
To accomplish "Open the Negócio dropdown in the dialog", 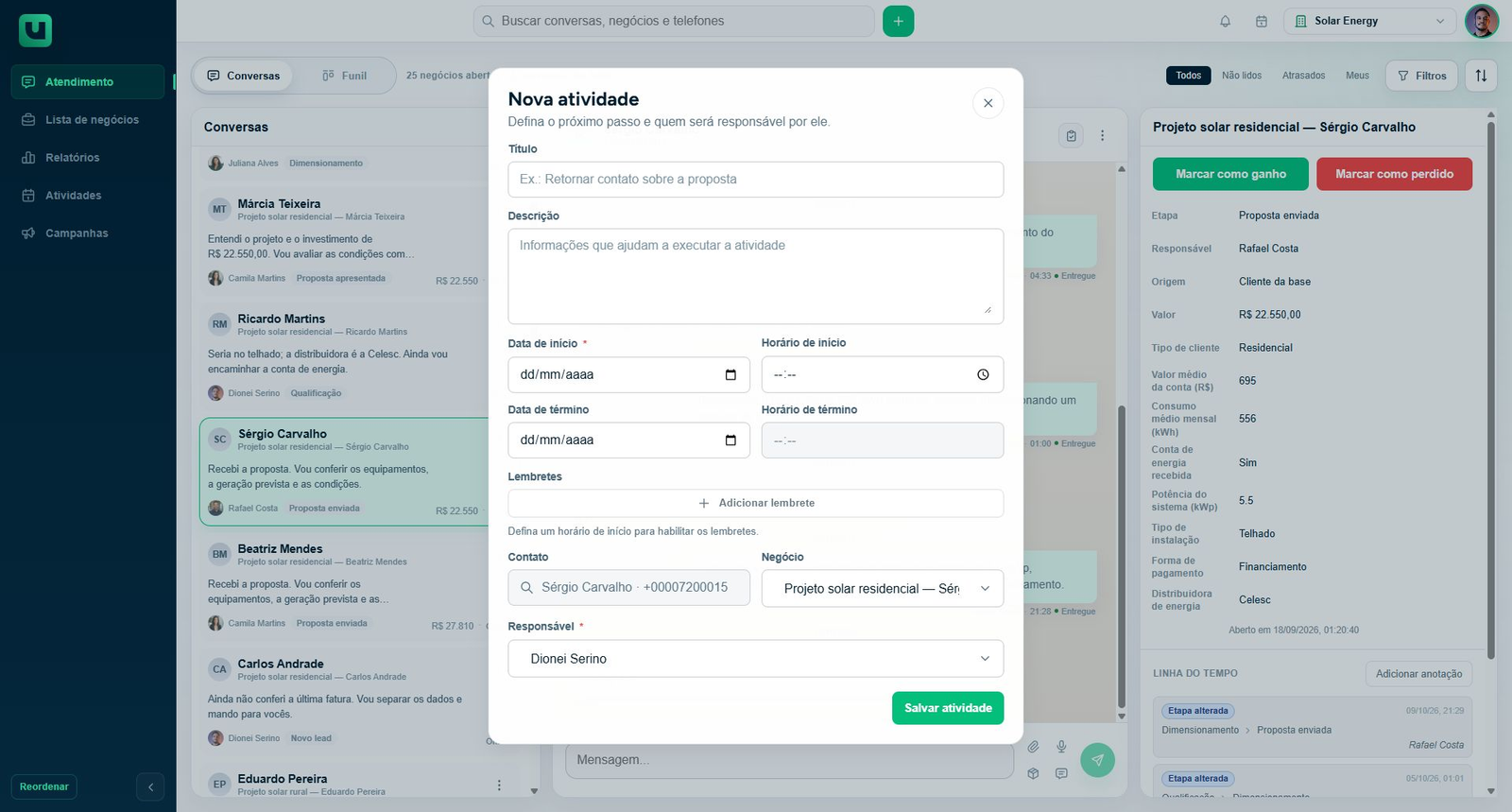I will click(883, 588).
